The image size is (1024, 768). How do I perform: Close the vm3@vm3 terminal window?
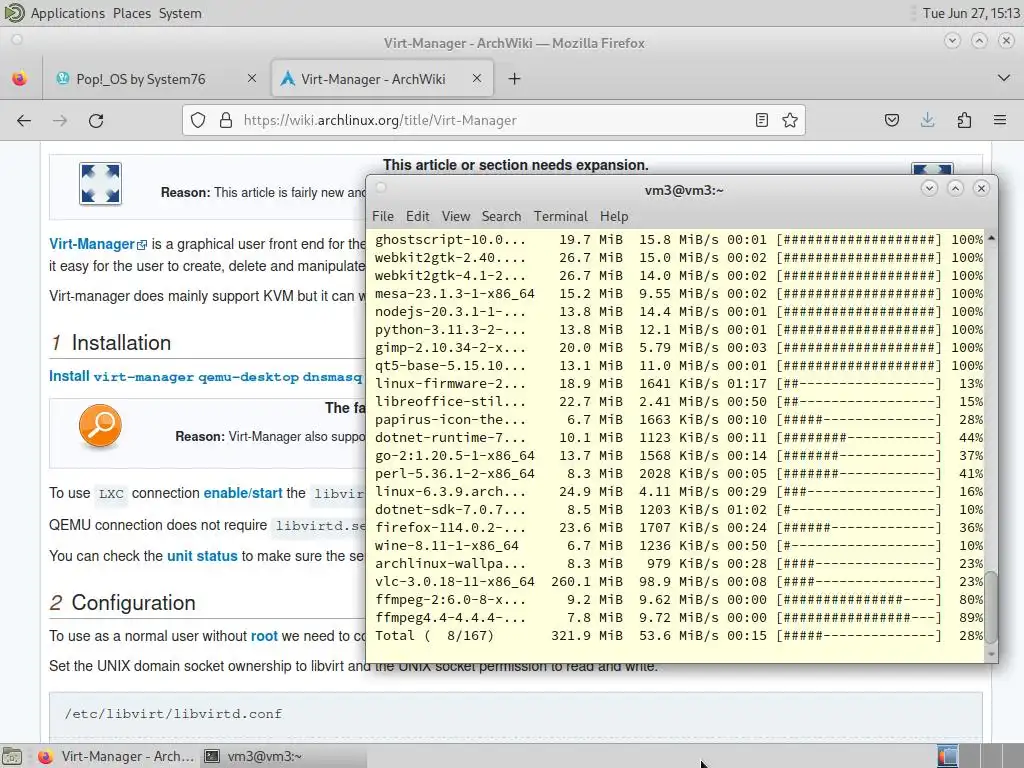pyautogui.click(x=981, y=189)
